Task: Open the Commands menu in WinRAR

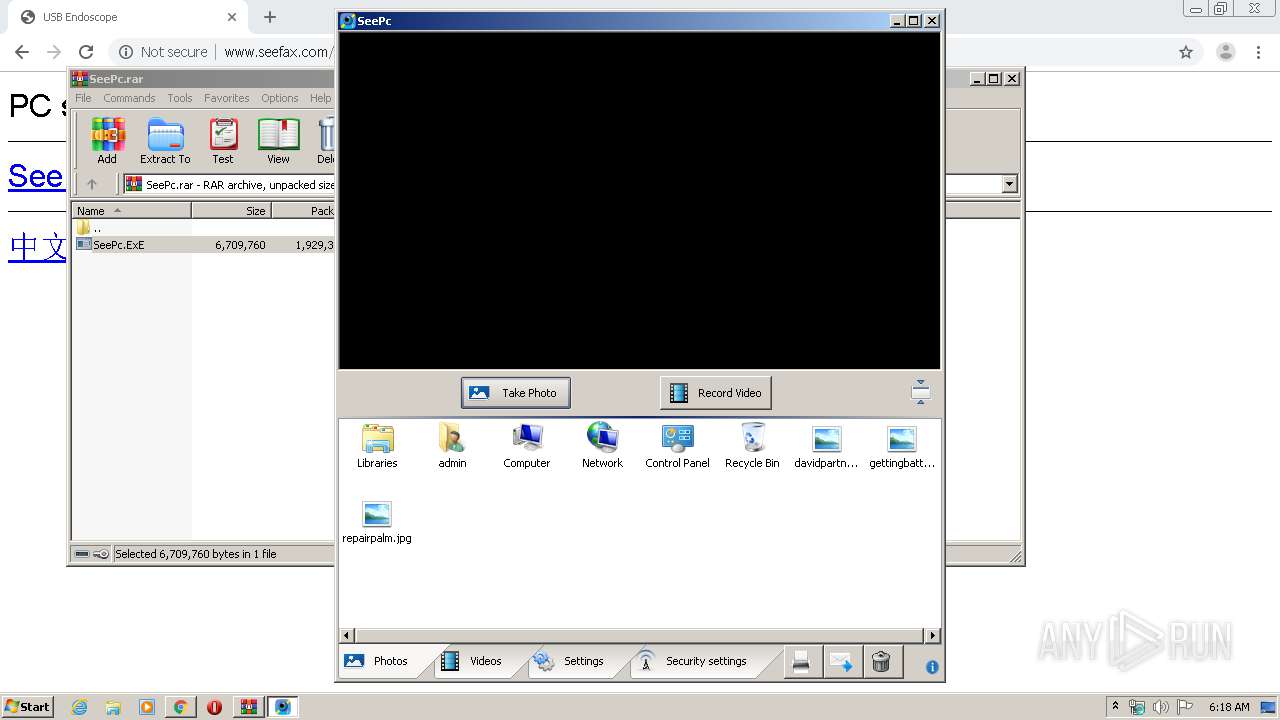Action: pos(129,98)
